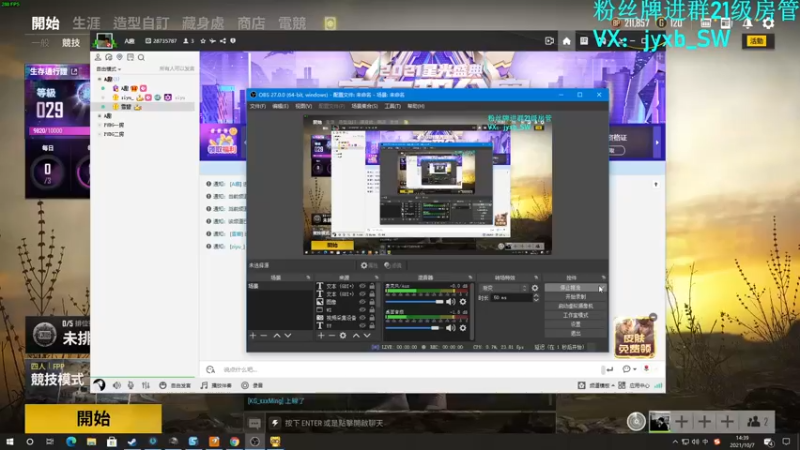Open transition settings gear in OBS

click(x=535, y=288)
